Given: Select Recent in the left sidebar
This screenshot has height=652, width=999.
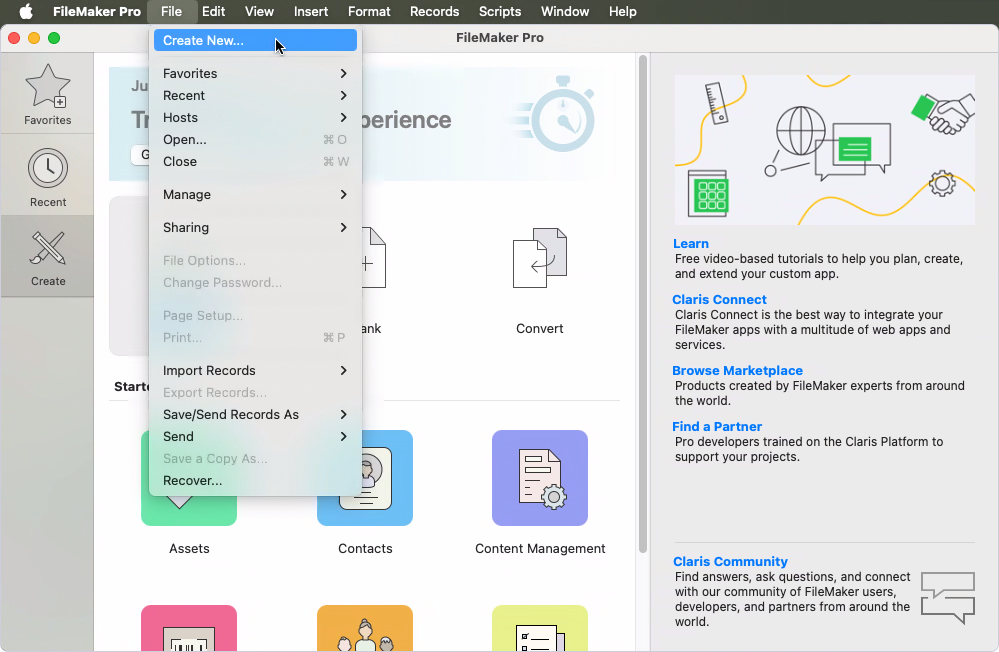Looking at the screenshot, I should tap(47, 175).
